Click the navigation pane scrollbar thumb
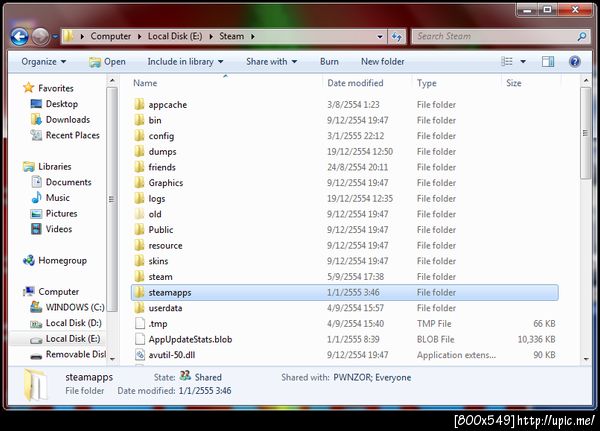The image size is (600, 431). pyautogui.click(x=112, y=199)
